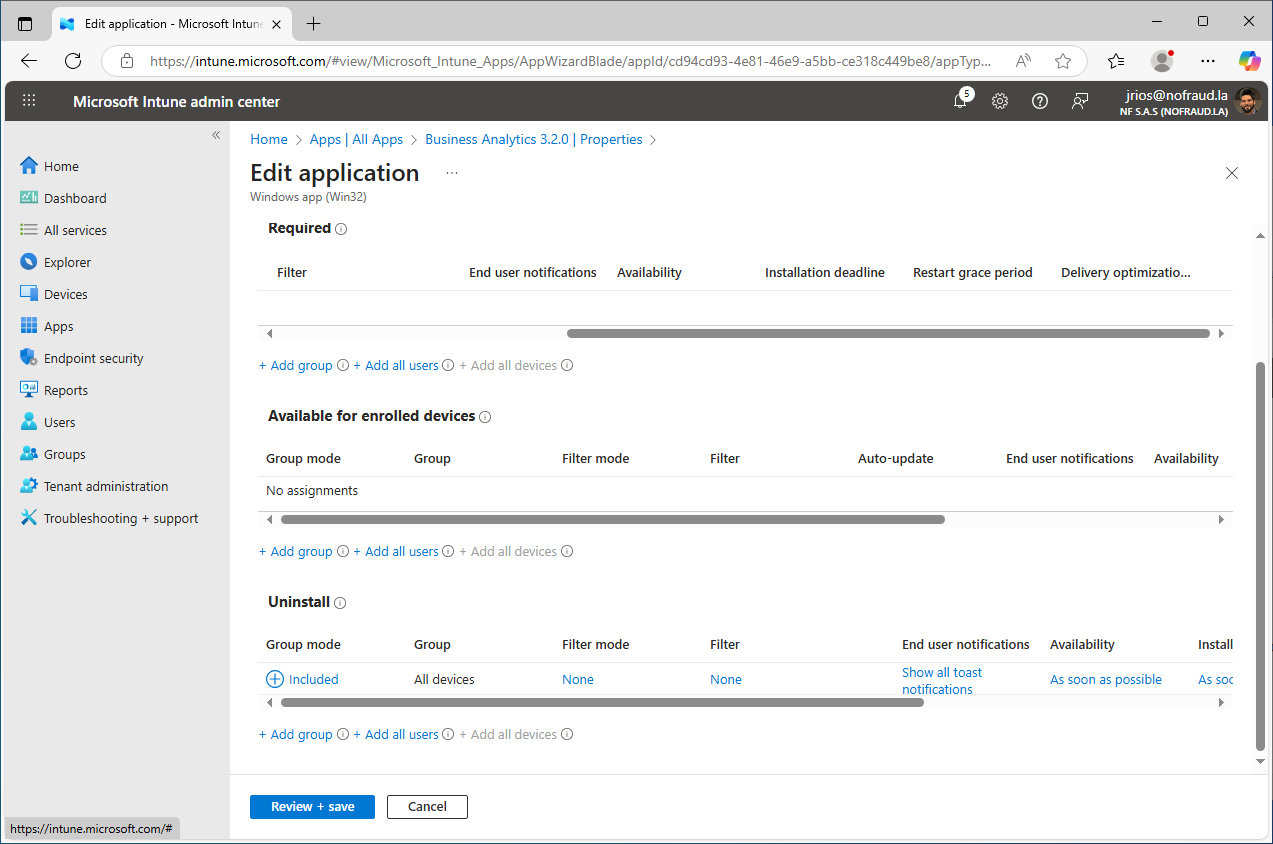Screen dimensions: 1273x844
Task: Click the Restart grace period column header
Action: coord(973,272)
